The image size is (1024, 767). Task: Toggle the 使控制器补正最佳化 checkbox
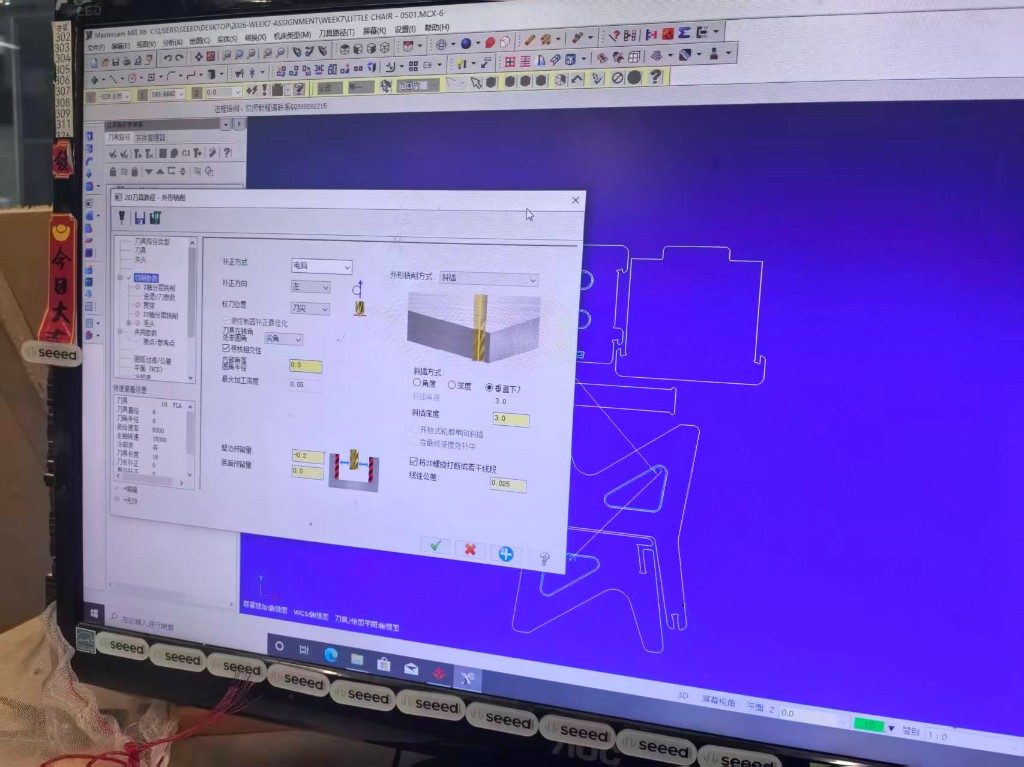pos(227,320)
